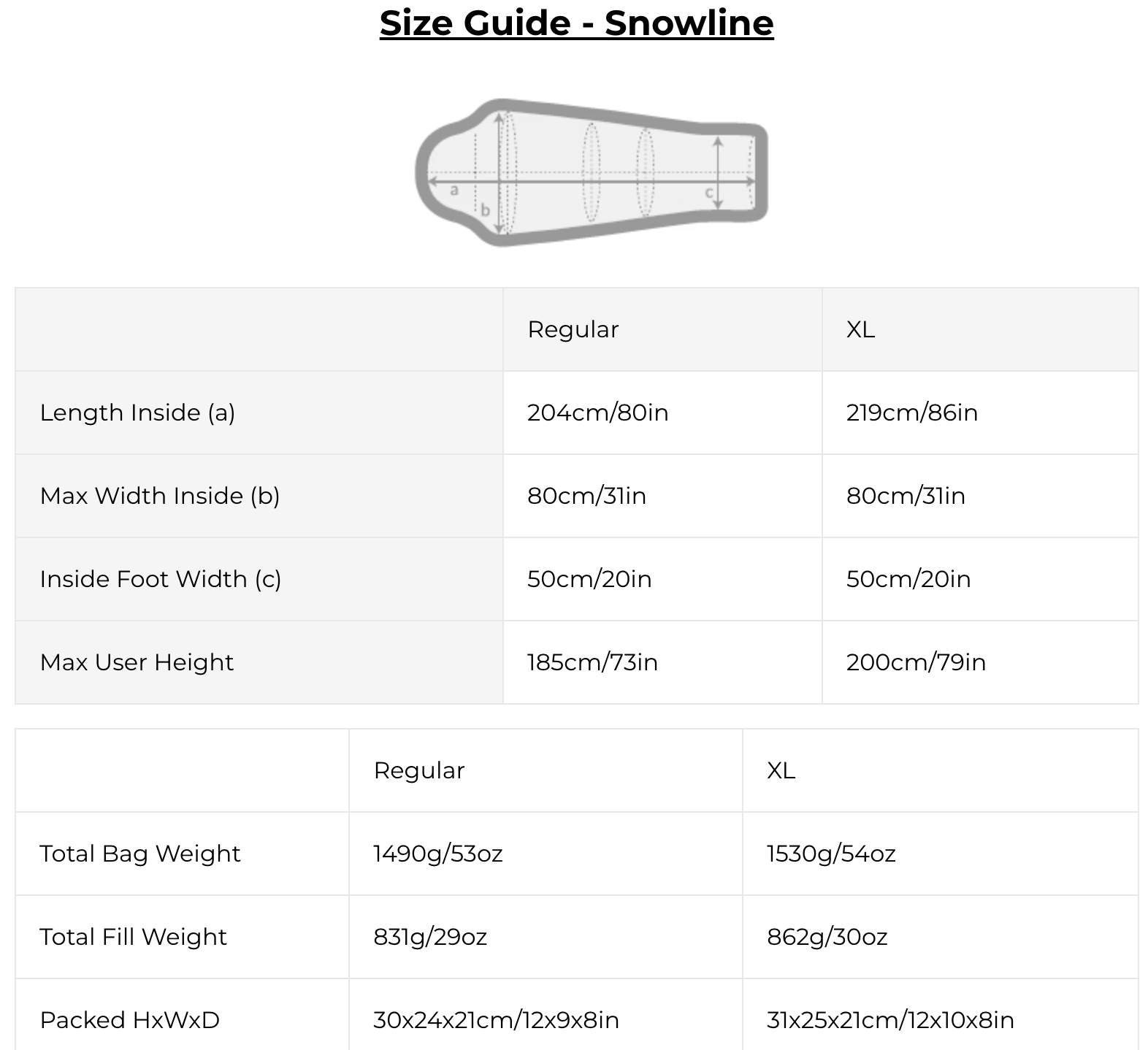
Task: Click the XL length value 219cm/86in
Action: pyautogui.click(x=911, y=413)
